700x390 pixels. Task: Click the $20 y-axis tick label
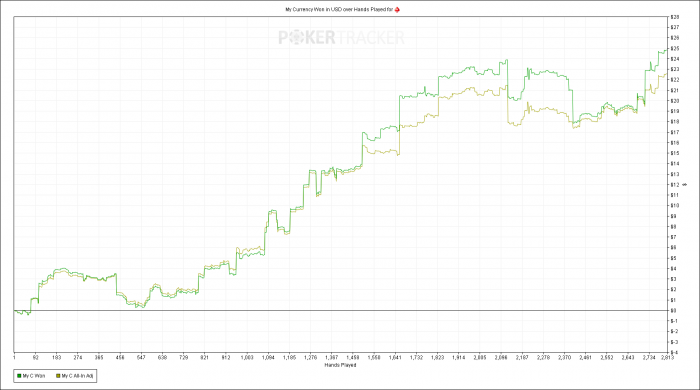(675, 101)
